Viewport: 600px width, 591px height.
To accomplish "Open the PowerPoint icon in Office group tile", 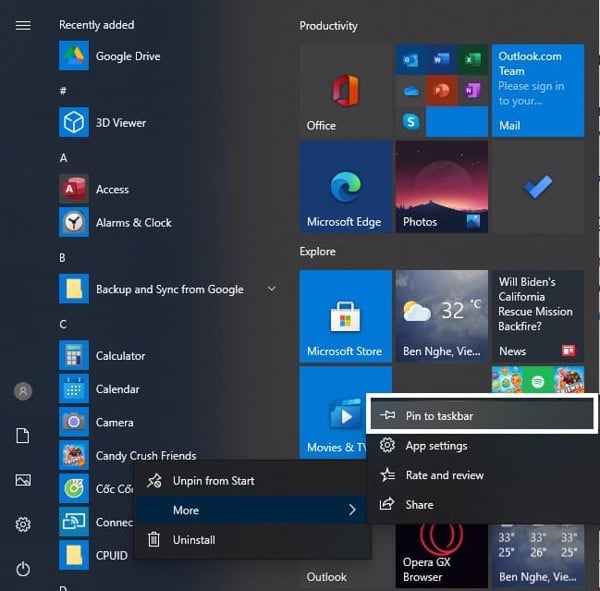I will click(442, 91).
